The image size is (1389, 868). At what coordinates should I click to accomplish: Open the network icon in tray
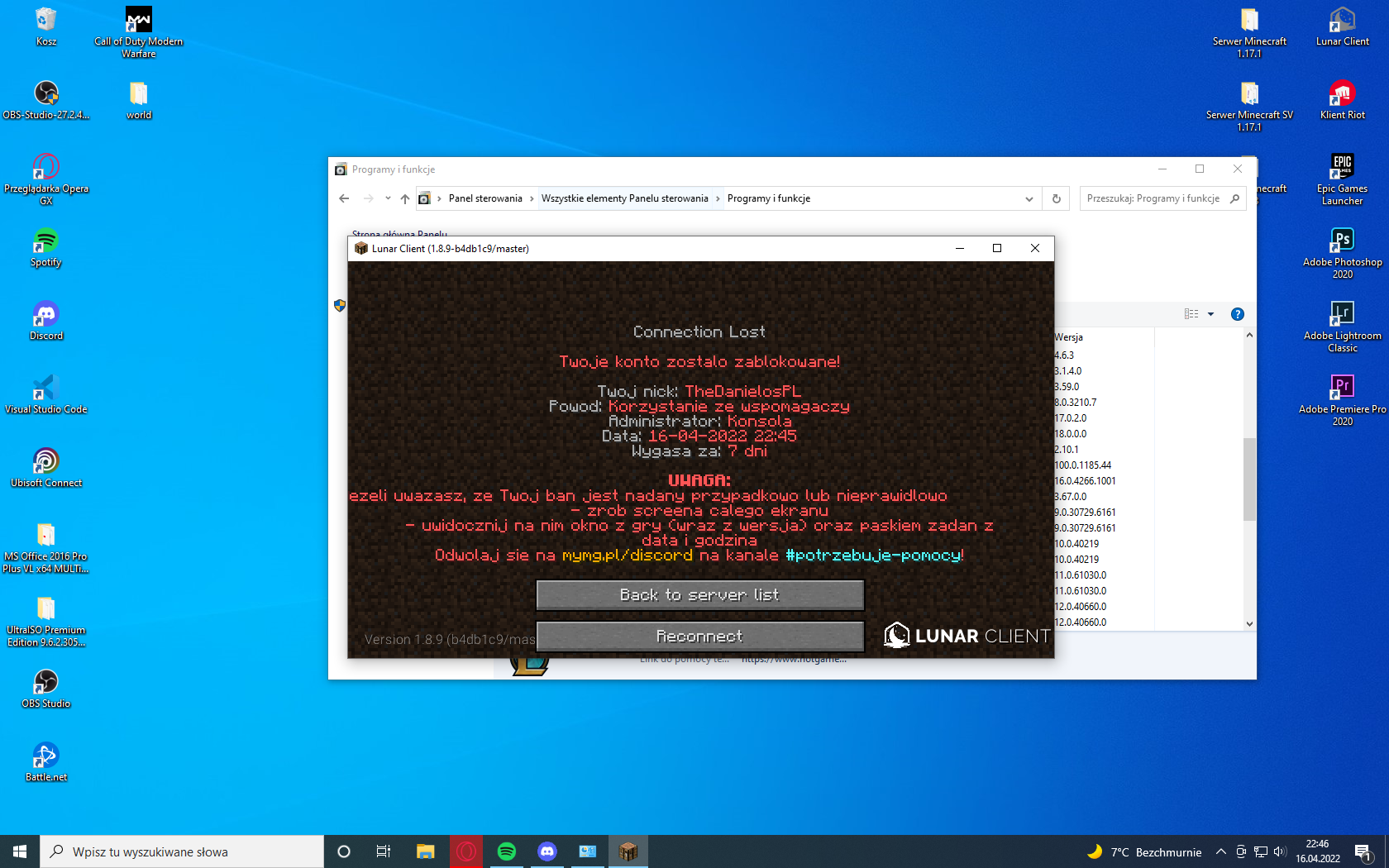1260,851
